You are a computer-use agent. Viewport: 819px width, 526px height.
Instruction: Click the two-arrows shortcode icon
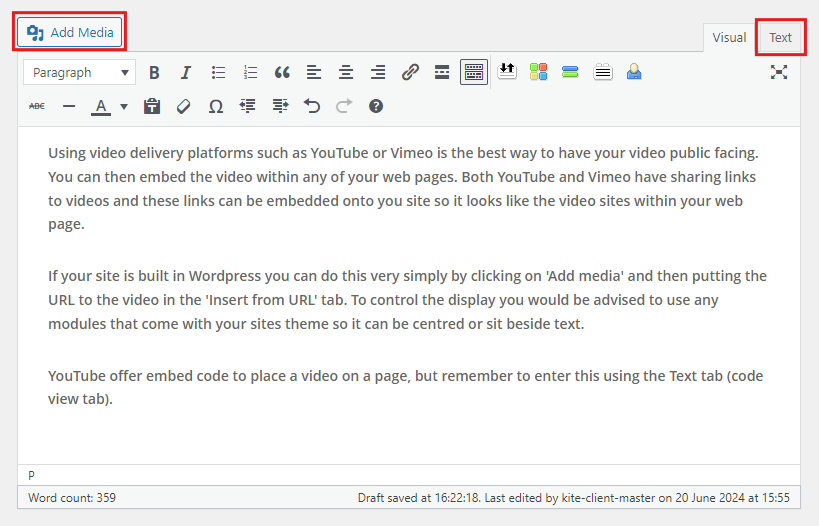coord(507,72)
